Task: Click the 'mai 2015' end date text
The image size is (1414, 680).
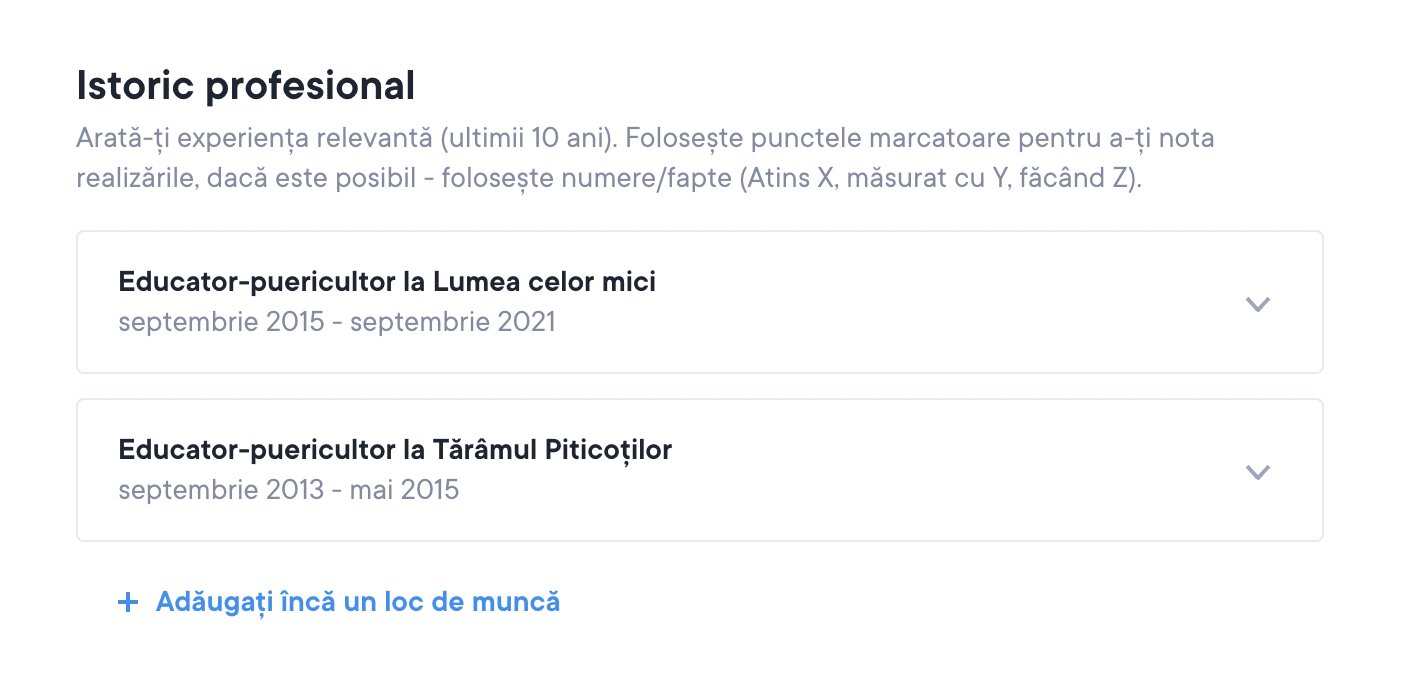Action: (404, 490)
